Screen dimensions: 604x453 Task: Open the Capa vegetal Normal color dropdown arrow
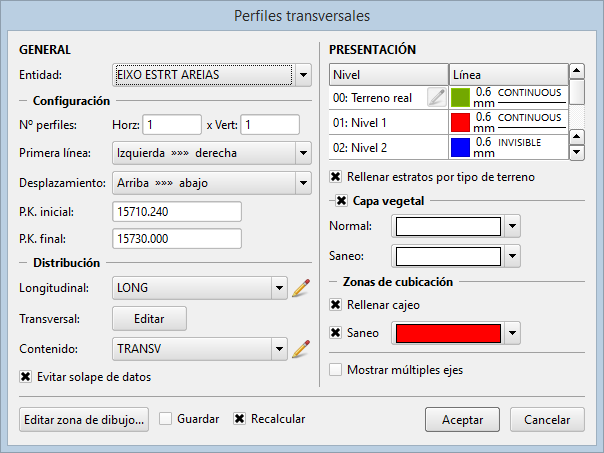click(512, 226)
